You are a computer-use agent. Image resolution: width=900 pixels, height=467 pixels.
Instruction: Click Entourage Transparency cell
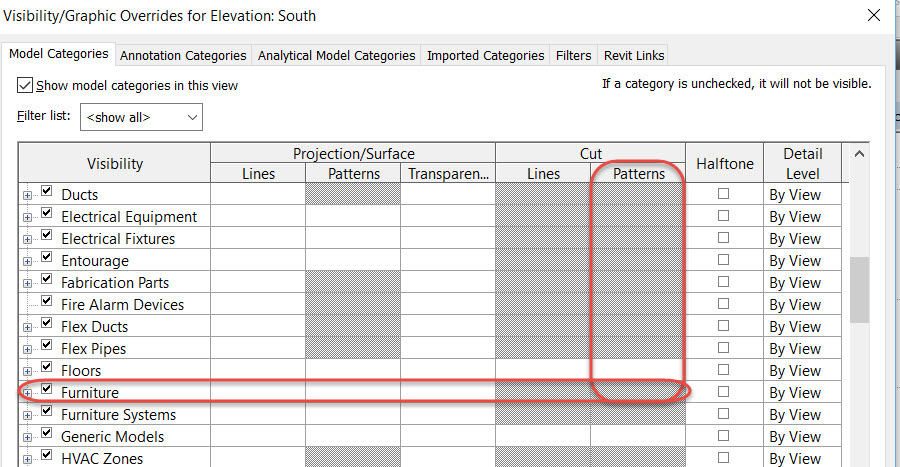click(448, 260)
